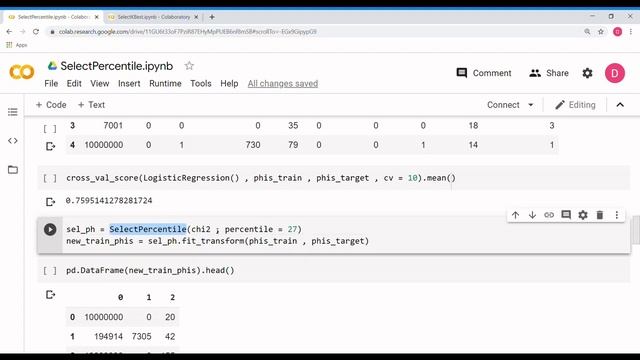Move cell up with arrow icon
The image size is (640, 360).
click(x=515, y=215)
